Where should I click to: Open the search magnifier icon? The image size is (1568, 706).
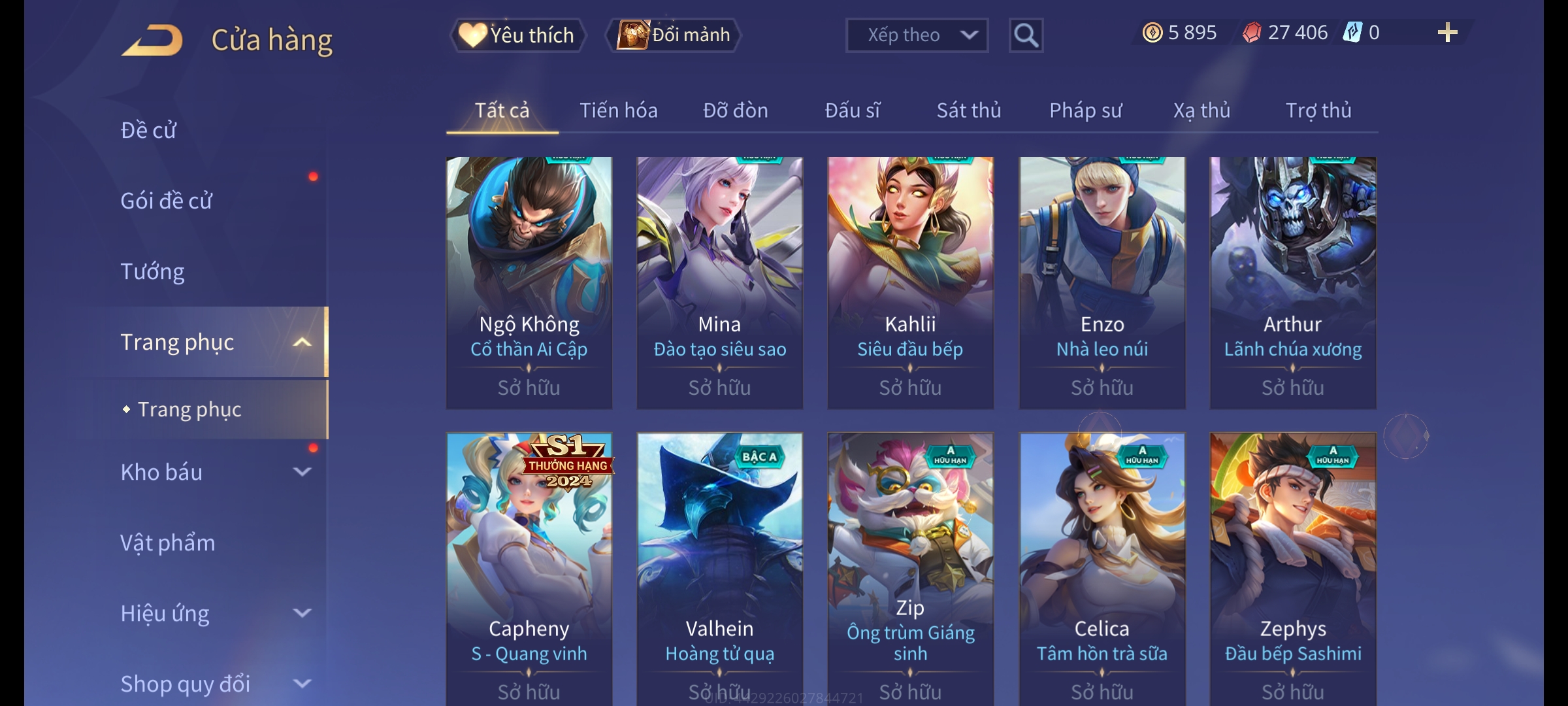click(x=1026, y=35)
